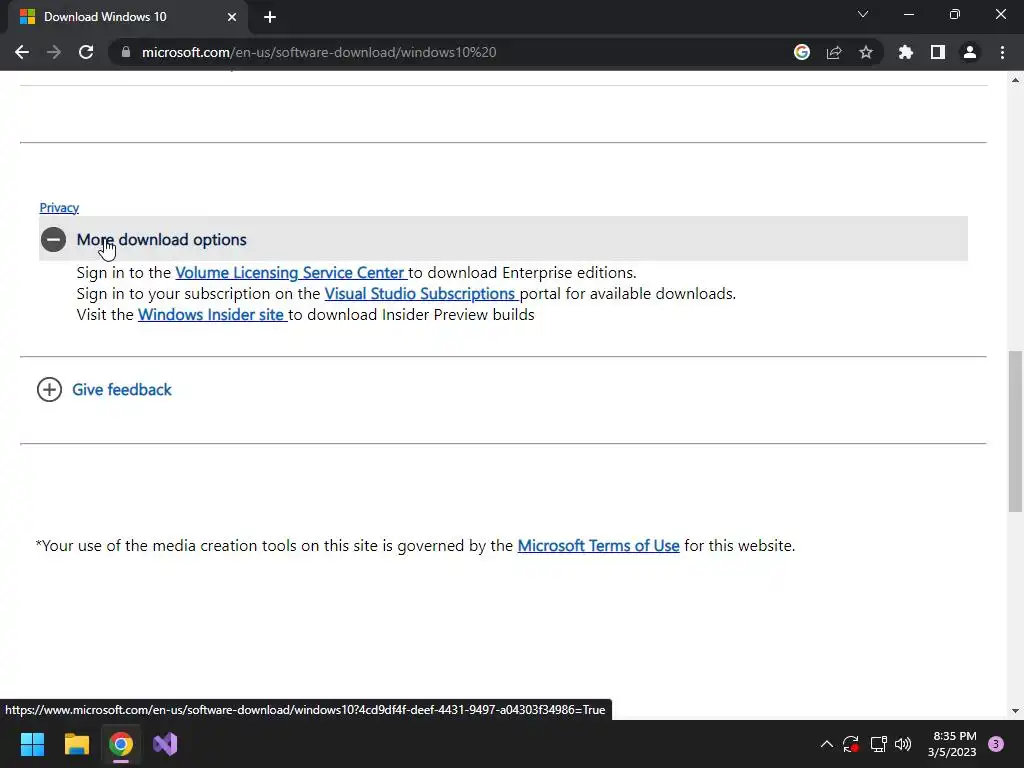Close the Download Windows 10 tab

pos(232,17)
